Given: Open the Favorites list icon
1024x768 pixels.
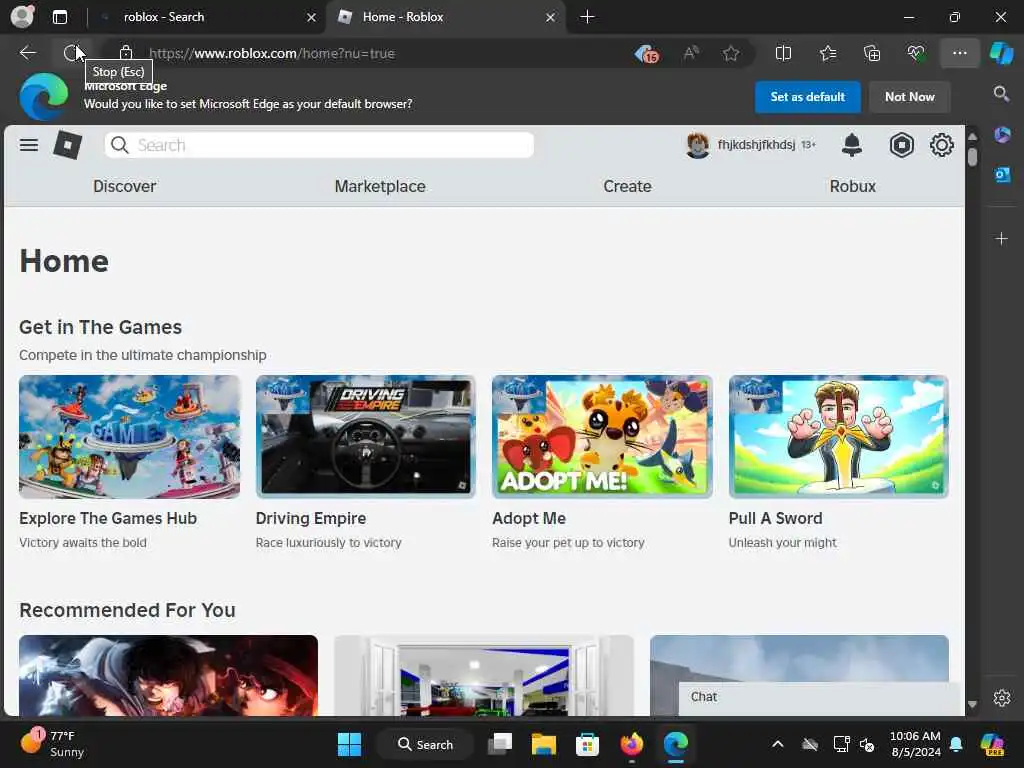Looking at the screenshot, I should [827, 53].
